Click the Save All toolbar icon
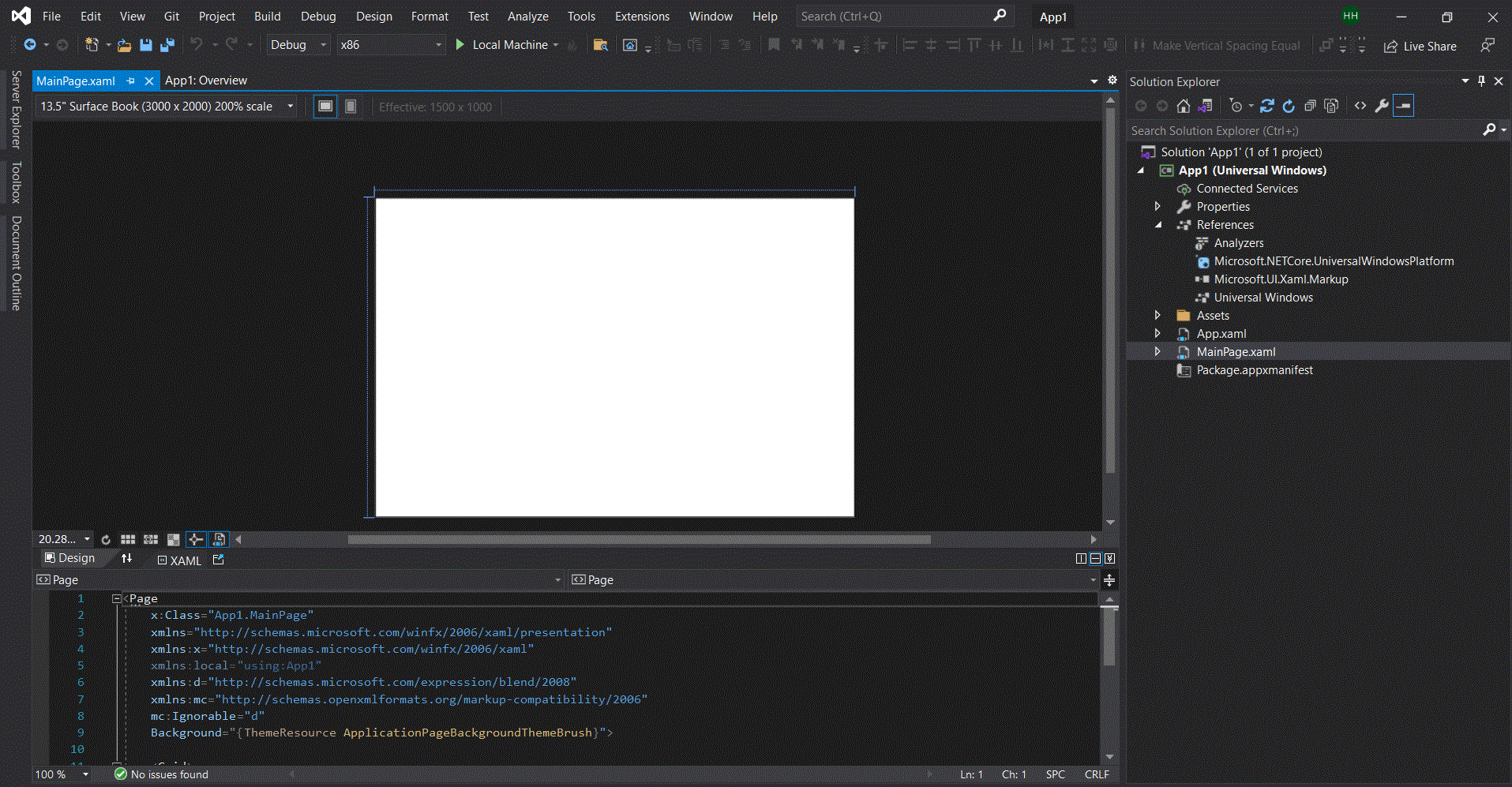The width and height of the screenshot is (1512, 787). [x=167, y=45]
